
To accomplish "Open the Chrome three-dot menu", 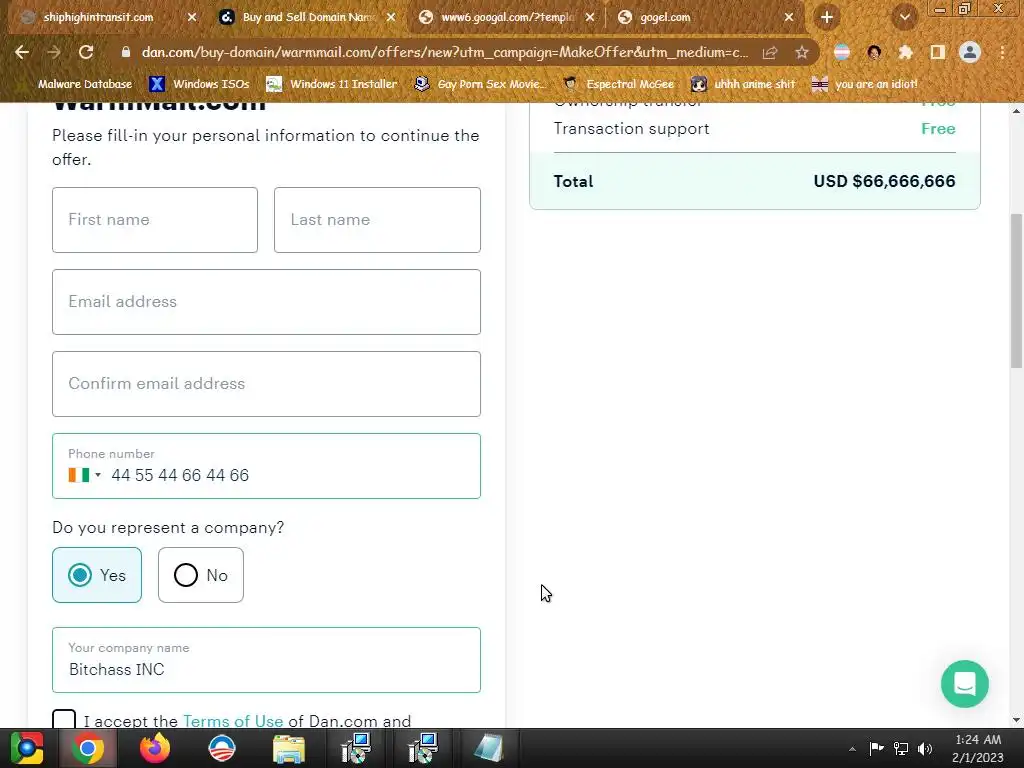I will point(1002,52).
